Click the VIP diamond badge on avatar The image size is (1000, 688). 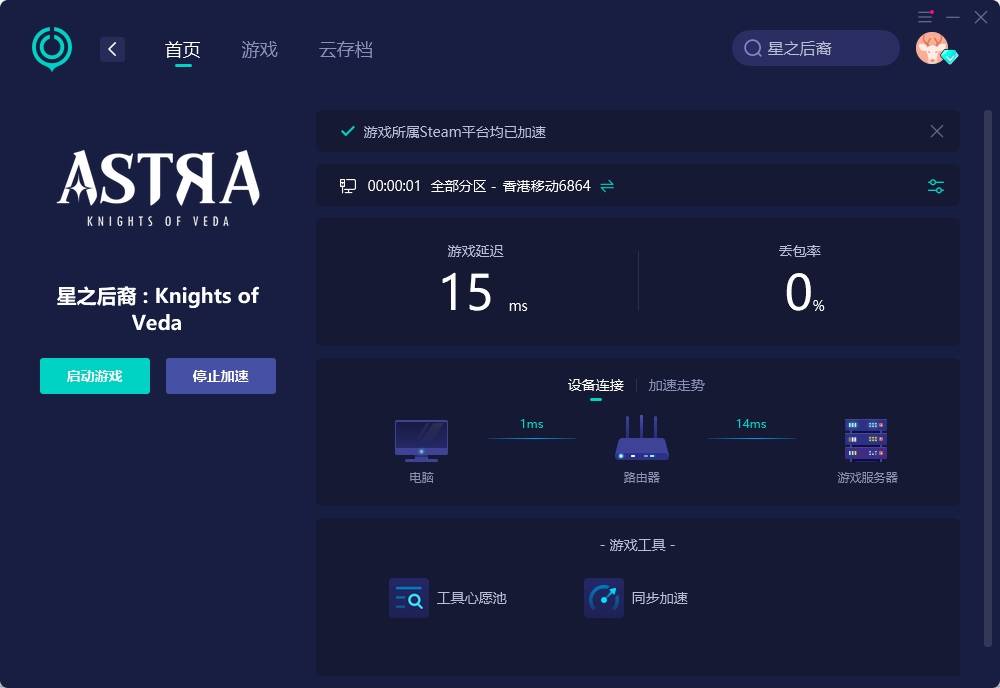point(950,57)
